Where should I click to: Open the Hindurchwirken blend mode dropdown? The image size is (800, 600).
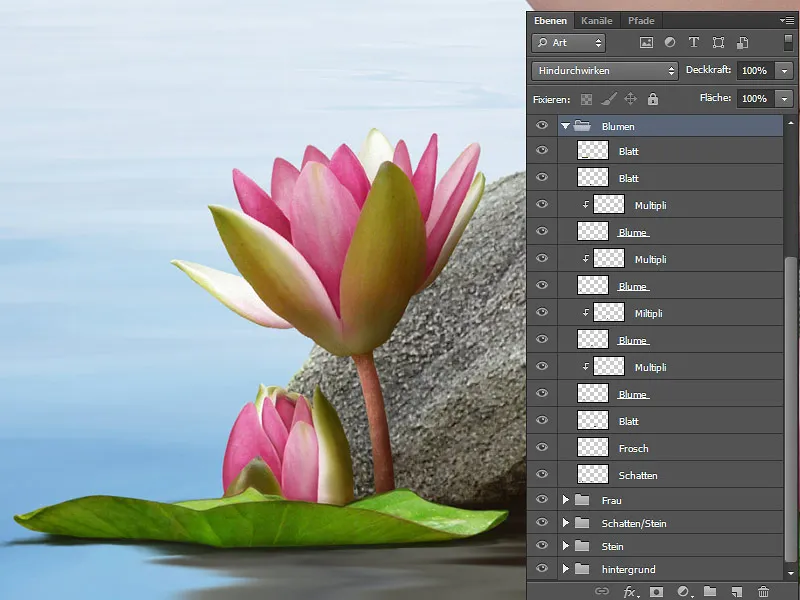tap(605, 70)
